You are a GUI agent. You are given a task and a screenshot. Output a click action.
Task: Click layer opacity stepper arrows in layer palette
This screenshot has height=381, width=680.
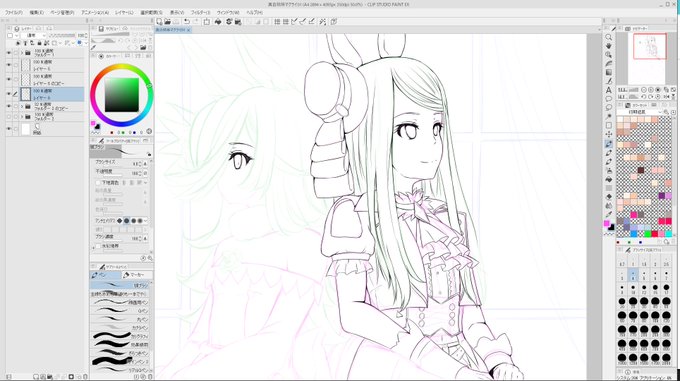point(86,35)
